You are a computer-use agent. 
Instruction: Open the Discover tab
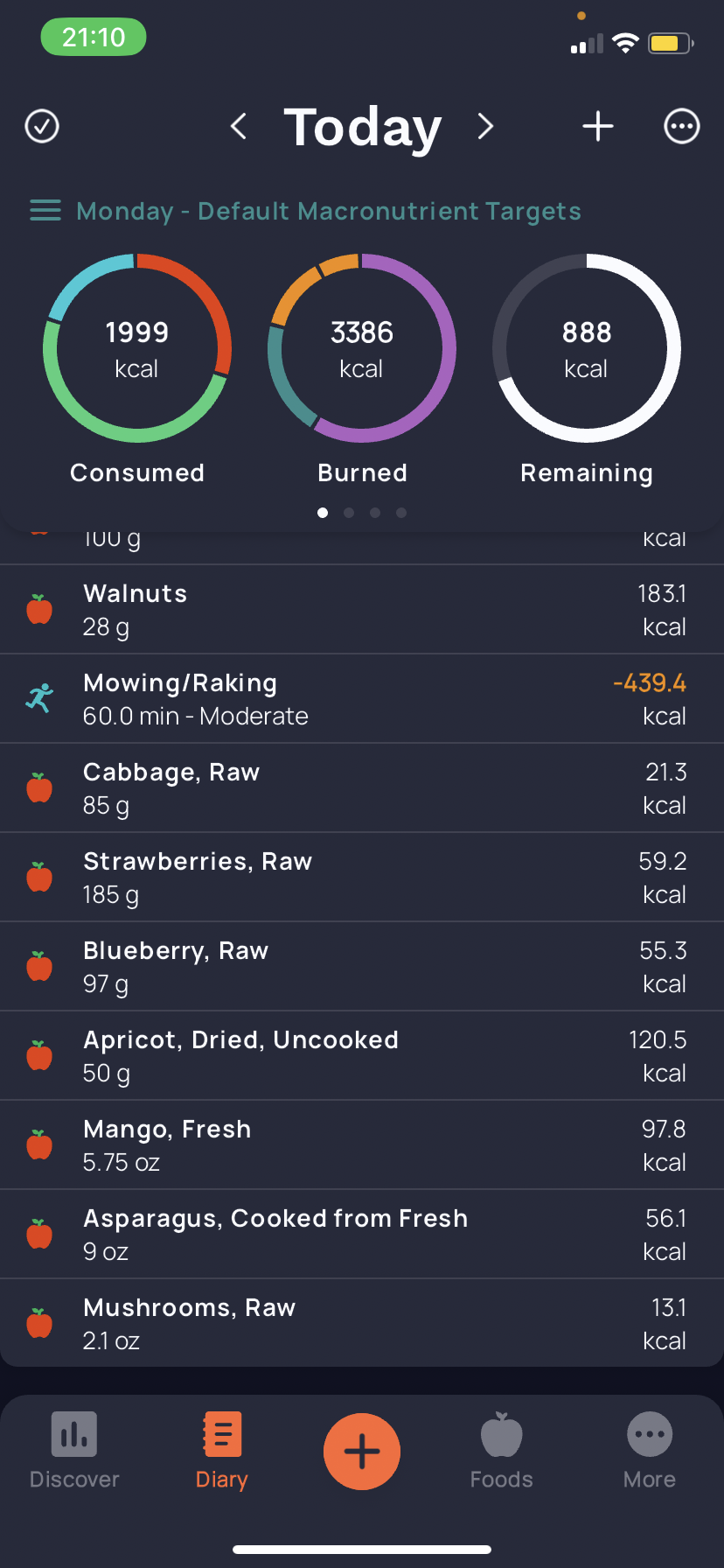(x=74, y=1451)
